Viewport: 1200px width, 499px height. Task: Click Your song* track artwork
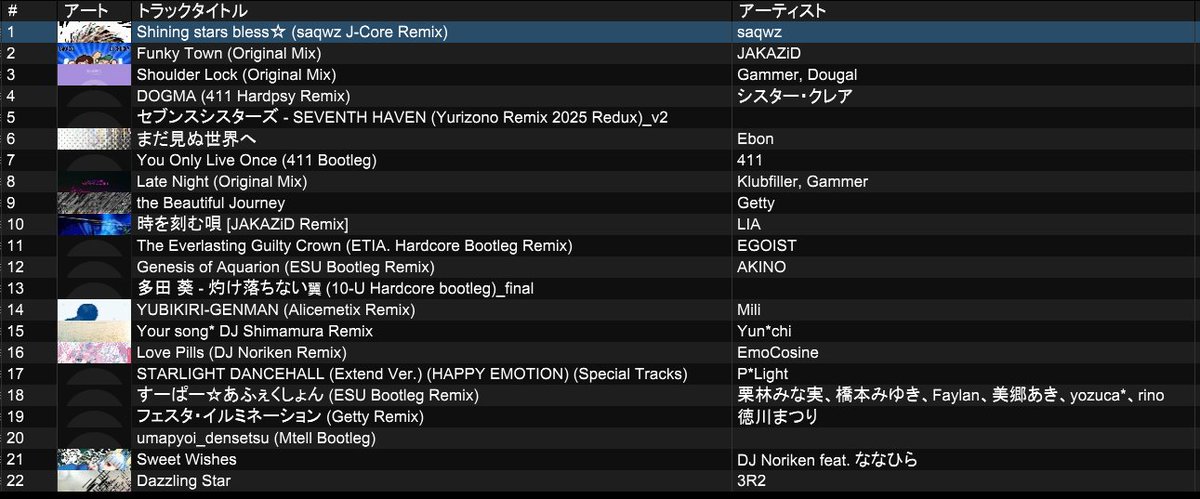coord(94,331)
